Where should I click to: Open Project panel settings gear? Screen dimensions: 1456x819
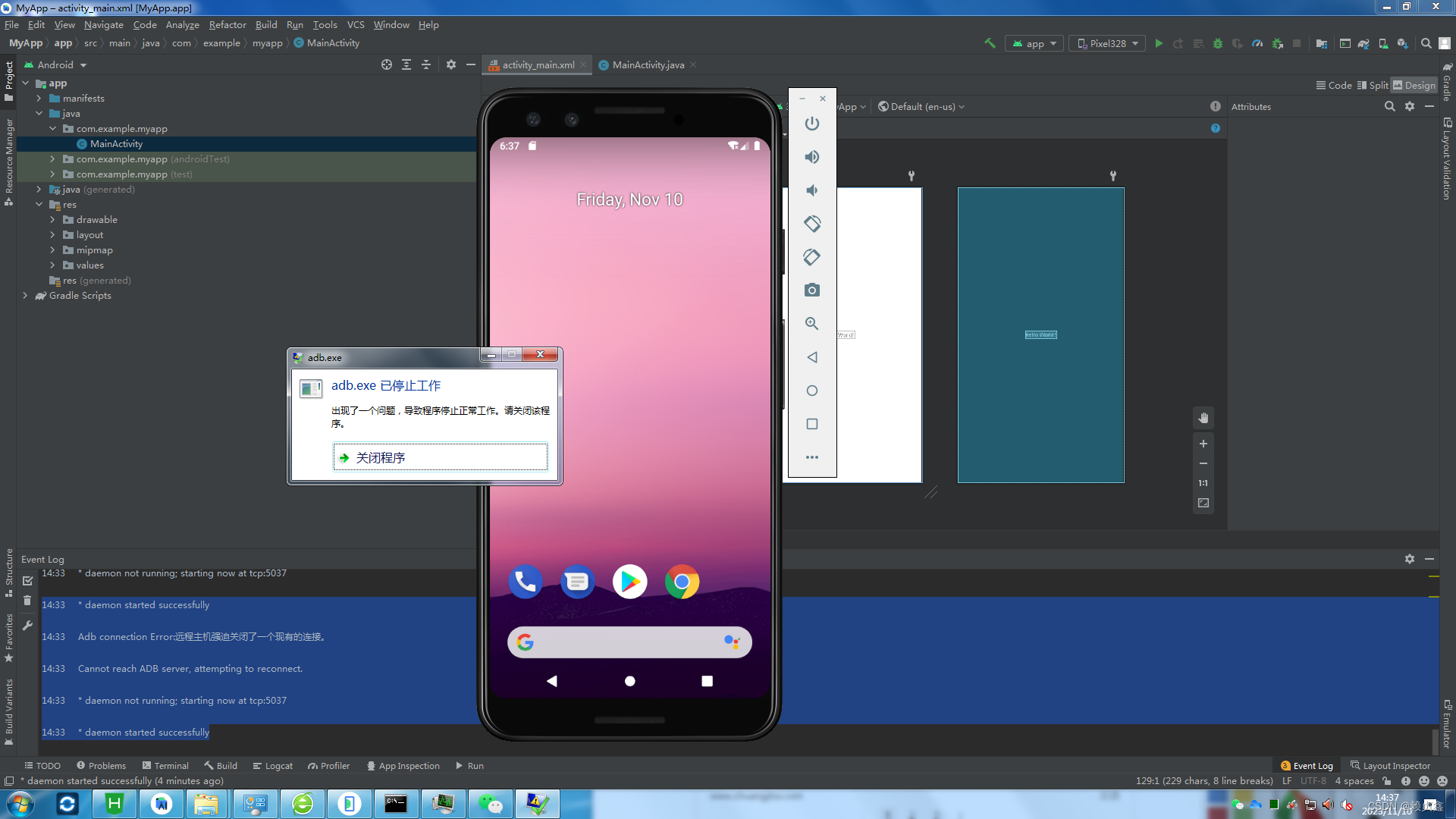point(451,64)
